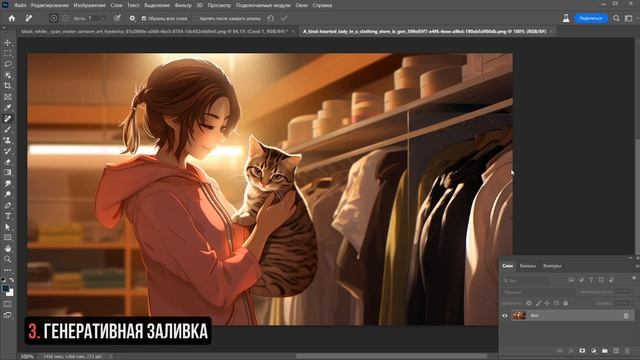Screen dimensions: 640x360
Task: Open the Файл menu
Action: (20, 5)
